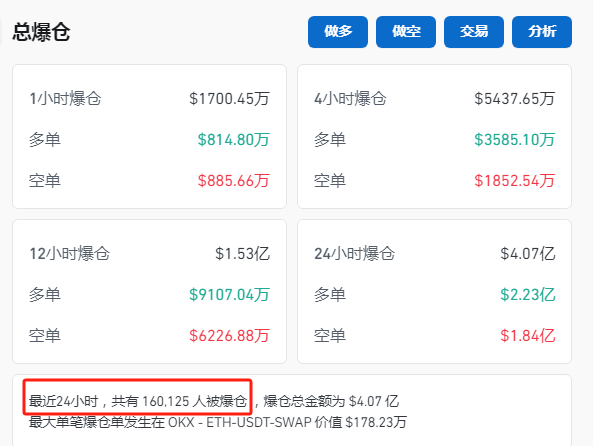The height and width of the screenshot is (446, 593).
Task: Click the $1.53亿 total value
Action: tap(242, 253)
